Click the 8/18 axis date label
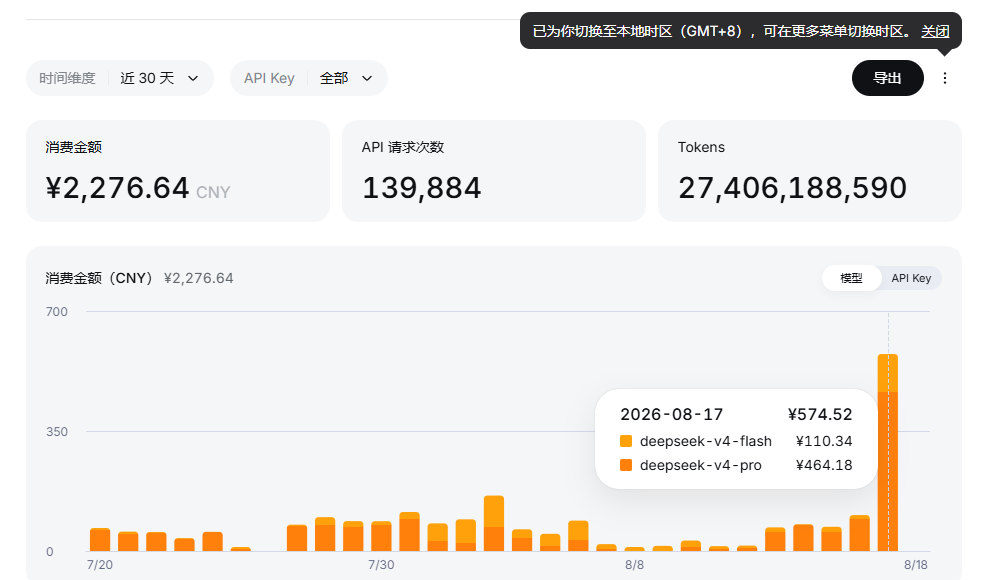Viewport: 1004px width, 580px height. pyautogui.click(x=916, y=565)
